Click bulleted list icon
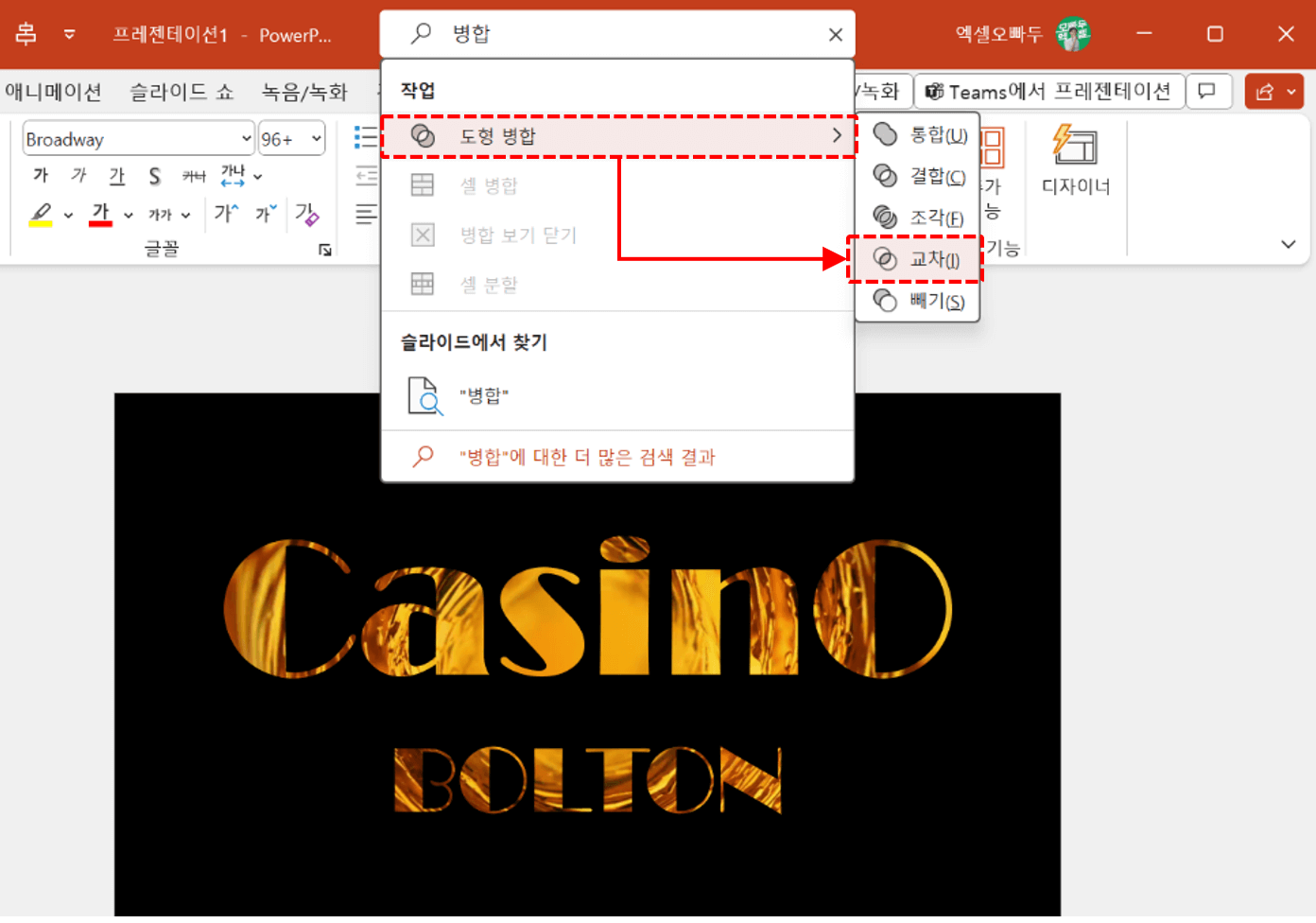Image resolution: width=1316 pixels, height=923 pixels. (x=365, y=137)
